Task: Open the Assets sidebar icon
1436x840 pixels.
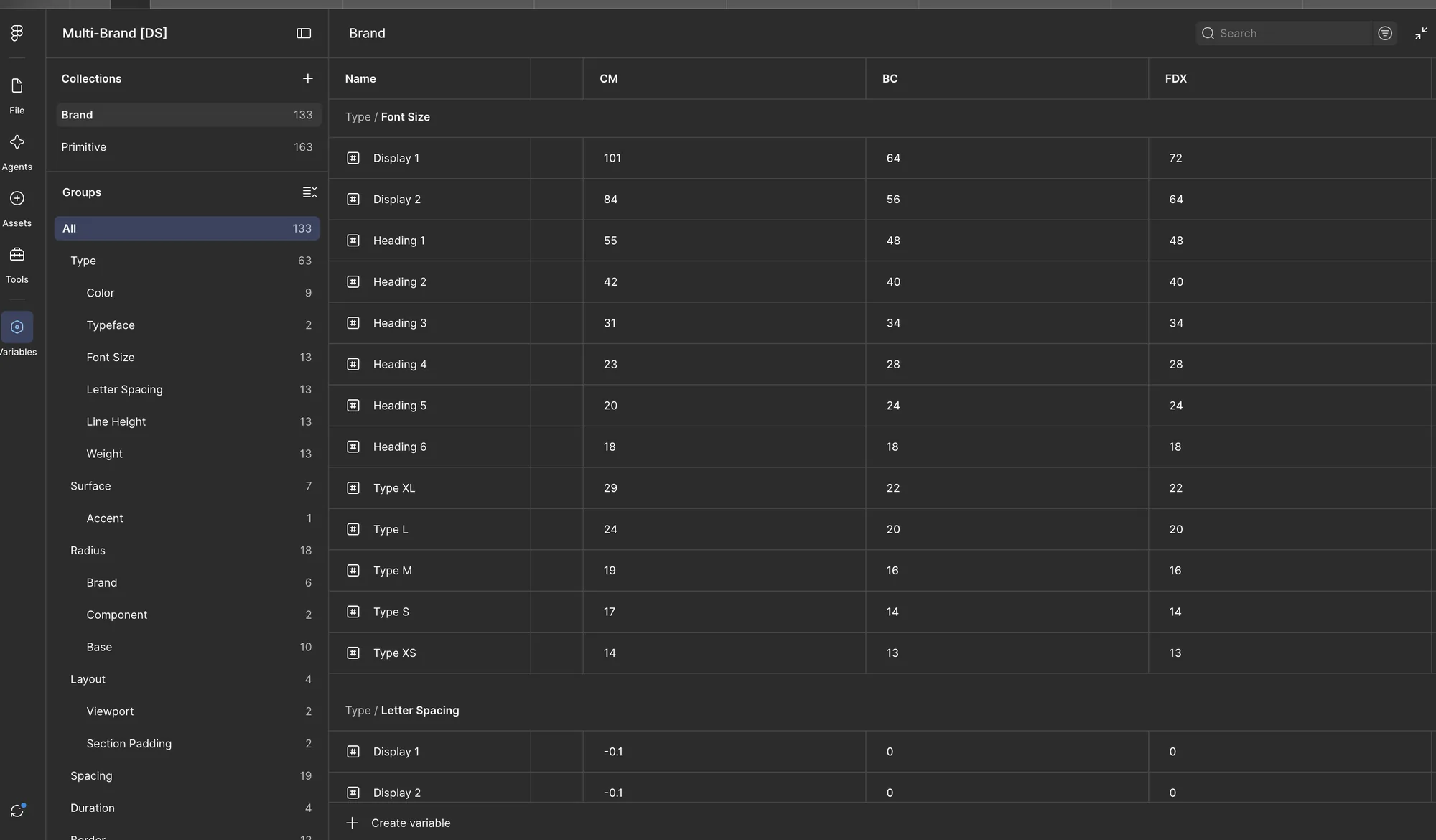Action: [17, 198]
